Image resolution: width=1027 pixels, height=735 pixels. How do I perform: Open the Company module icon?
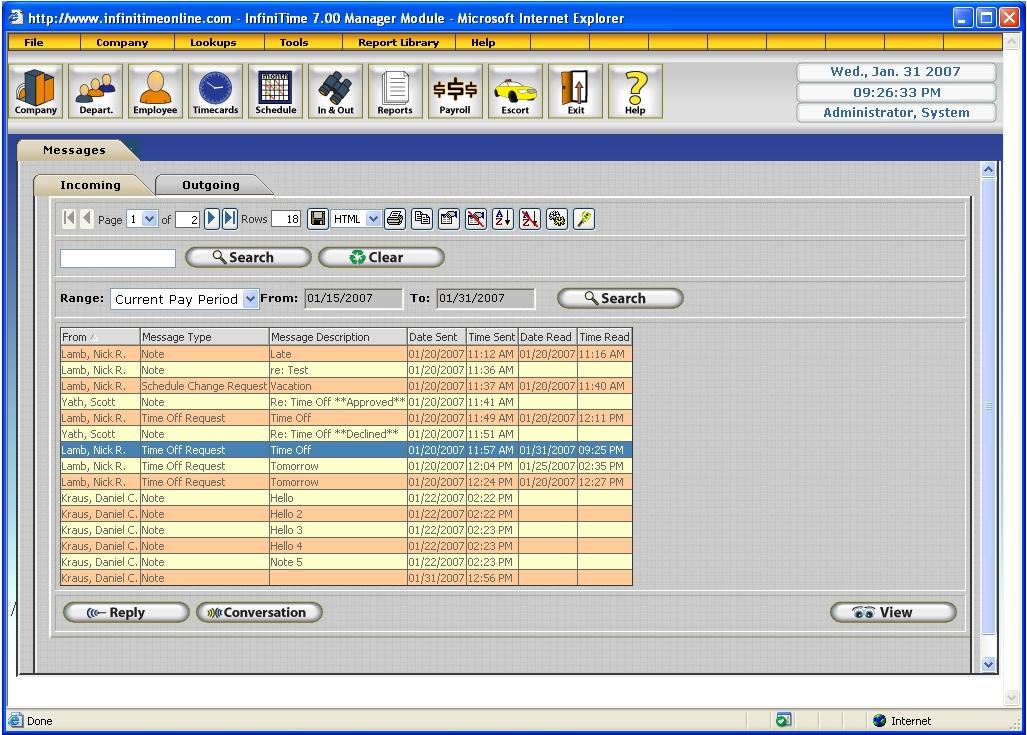pyautogui.click(x=36, y=91)
